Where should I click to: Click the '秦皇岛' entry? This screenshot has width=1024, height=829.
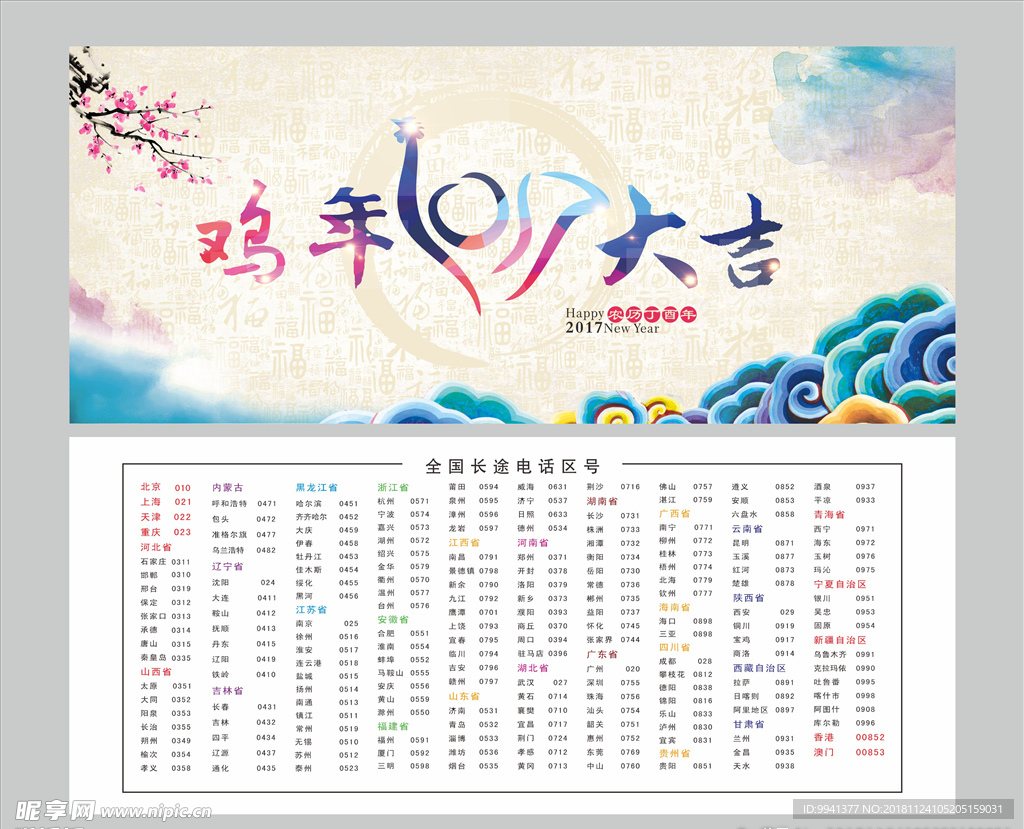tap(154, 658)
